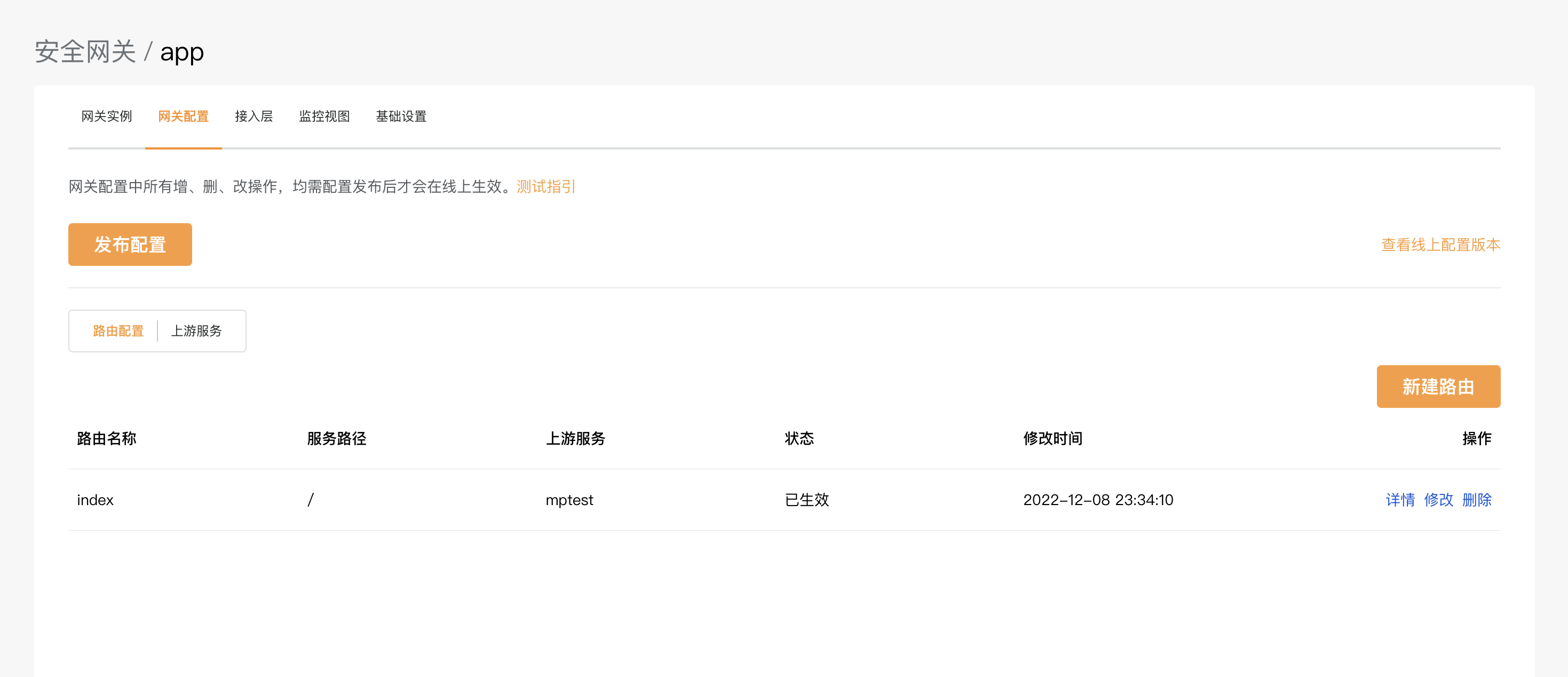Click the 新建路由 button
Image resolution: width=1568 pixels, height=677 pixels.
(1438, 387)
